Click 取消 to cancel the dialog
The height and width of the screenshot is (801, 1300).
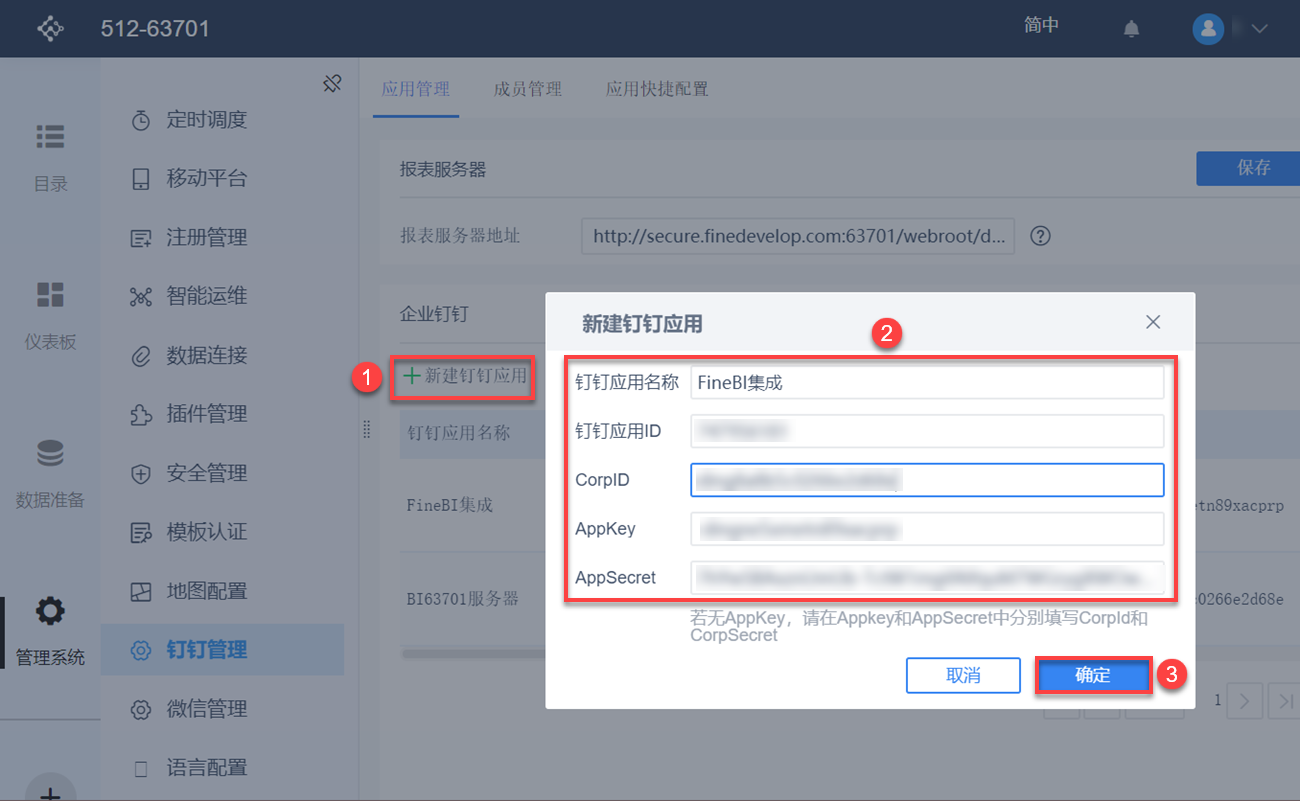[963, 675]
